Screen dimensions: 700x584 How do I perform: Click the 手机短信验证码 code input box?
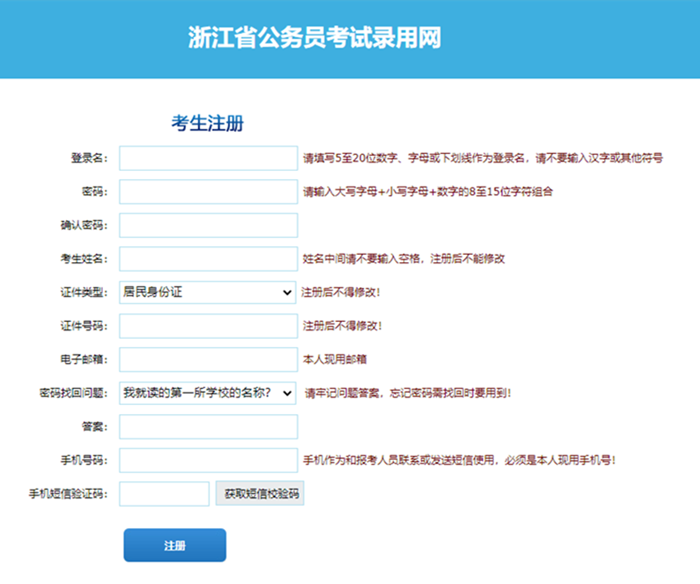coord(164,494)
